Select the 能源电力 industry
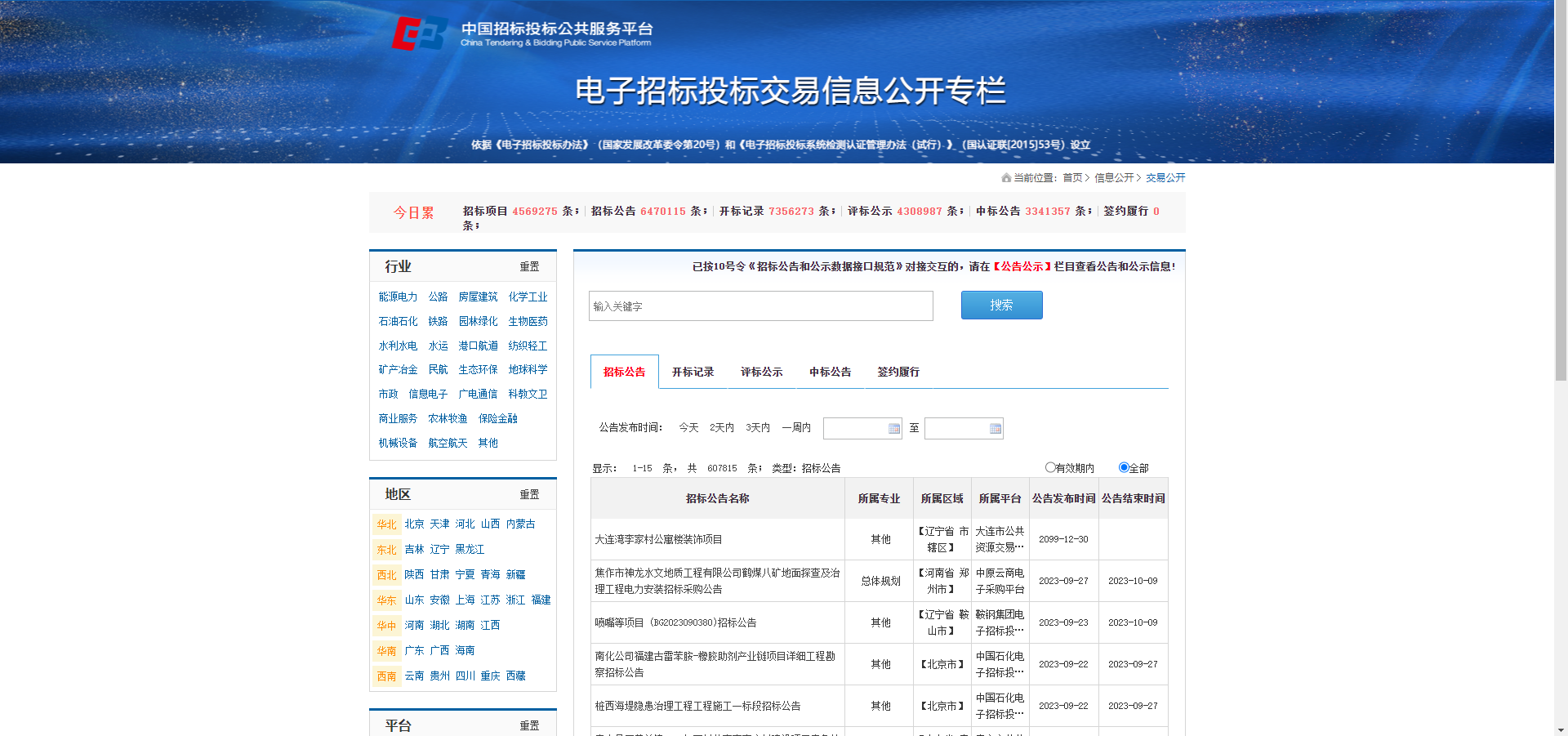1568x736 pixels. click(398, 297)
